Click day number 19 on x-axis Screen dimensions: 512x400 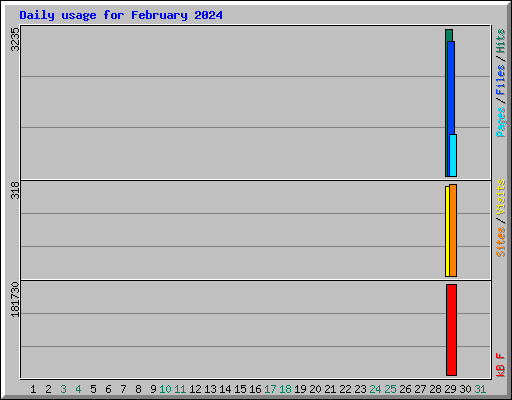pyautogui.click(x=300, y=389)
